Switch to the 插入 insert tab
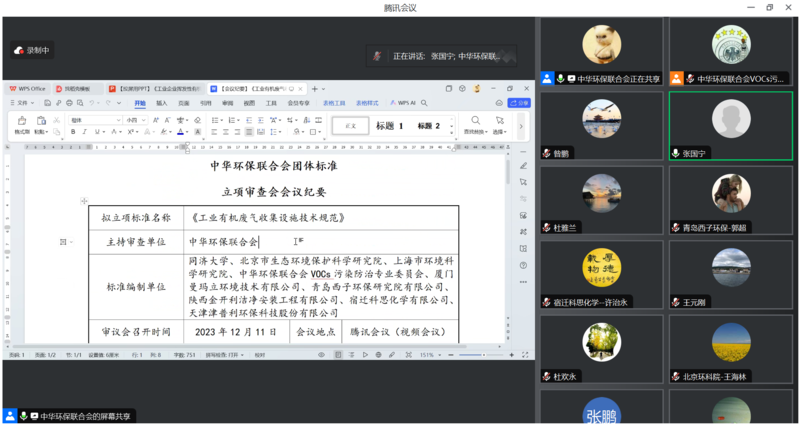 click(x=162, y=103)
